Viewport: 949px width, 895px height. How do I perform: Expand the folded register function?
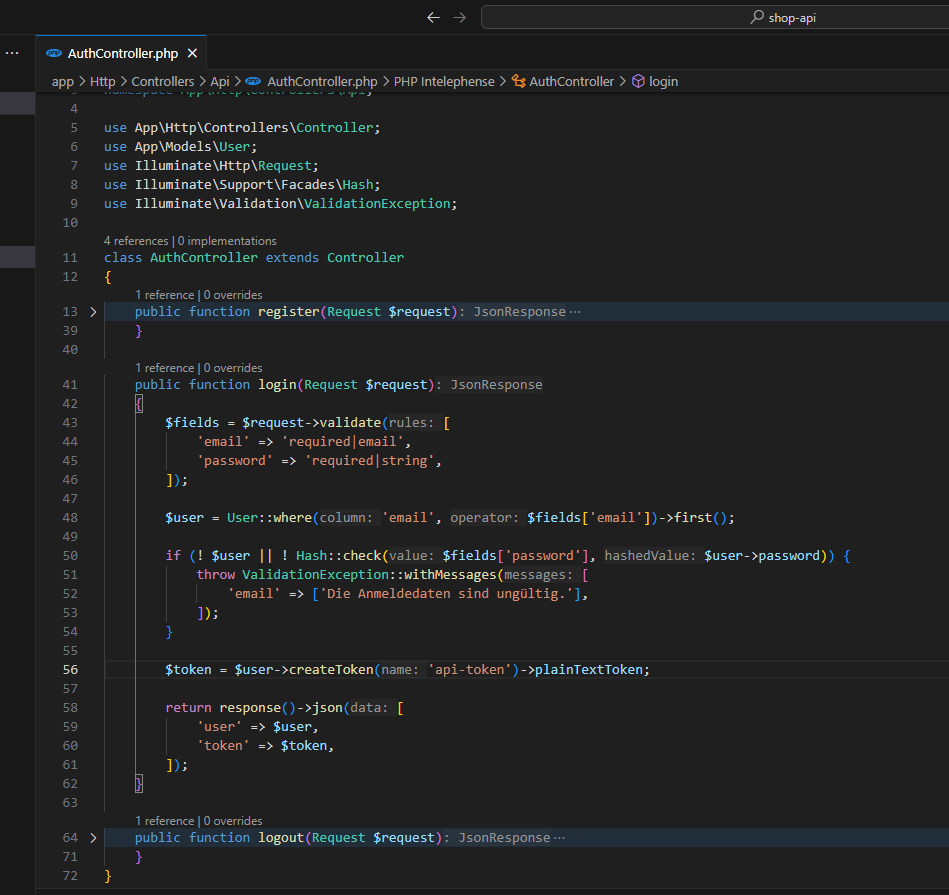click(x=93, y=312)
